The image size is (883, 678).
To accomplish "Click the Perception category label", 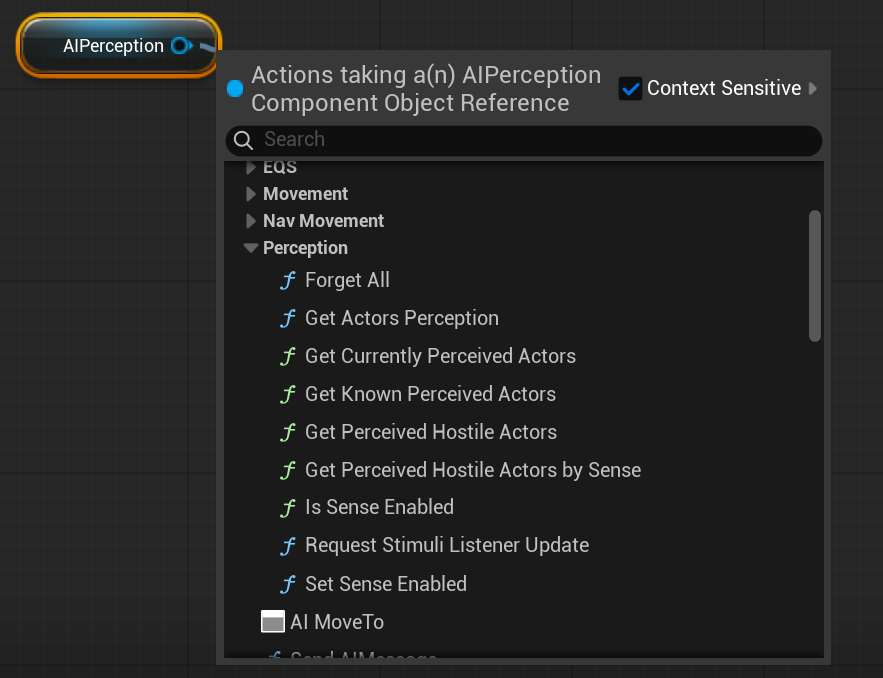I will [305, 248].
